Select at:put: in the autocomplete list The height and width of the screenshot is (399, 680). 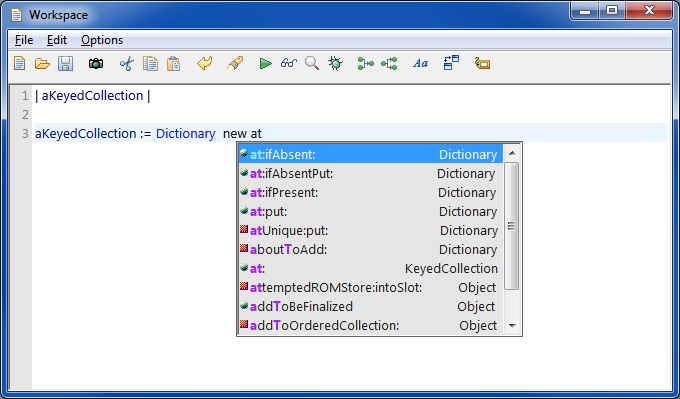click(371, 211)
